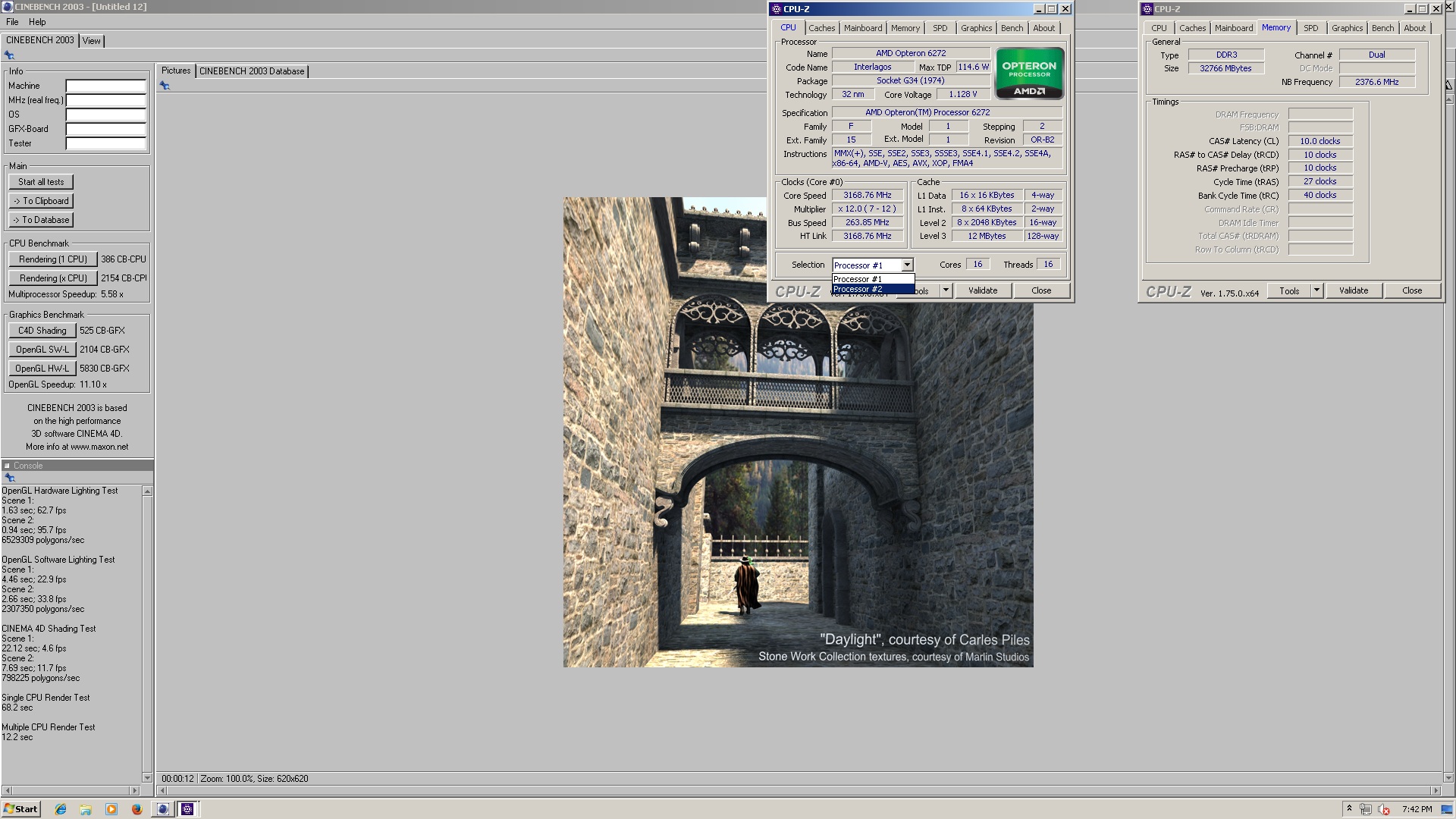Image resolution: width=1456 pixels, height=819 pixels.
Task: Click OS input field
Action: coord(105,115)
